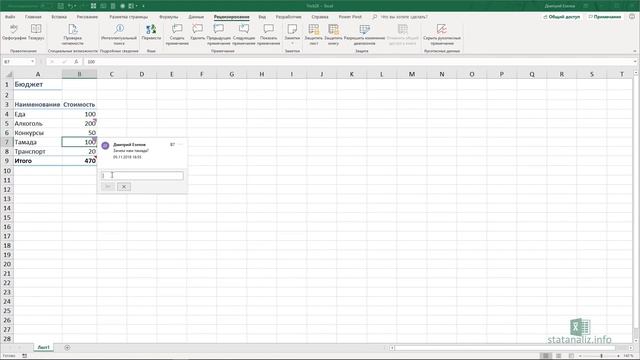Click Undo in quick access toolbar
Image resolution: width=640 pixels, height=360 pixels.
point(70,6)
